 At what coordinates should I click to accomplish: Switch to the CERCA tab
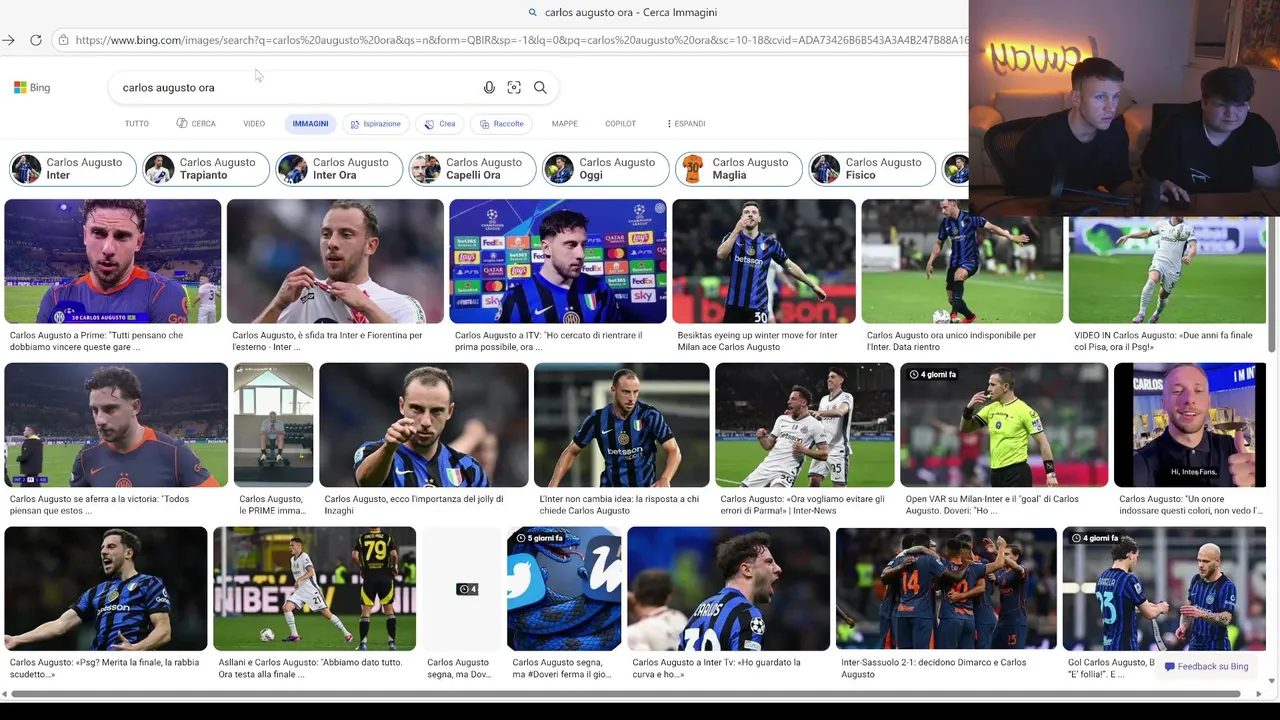(196, 124)
